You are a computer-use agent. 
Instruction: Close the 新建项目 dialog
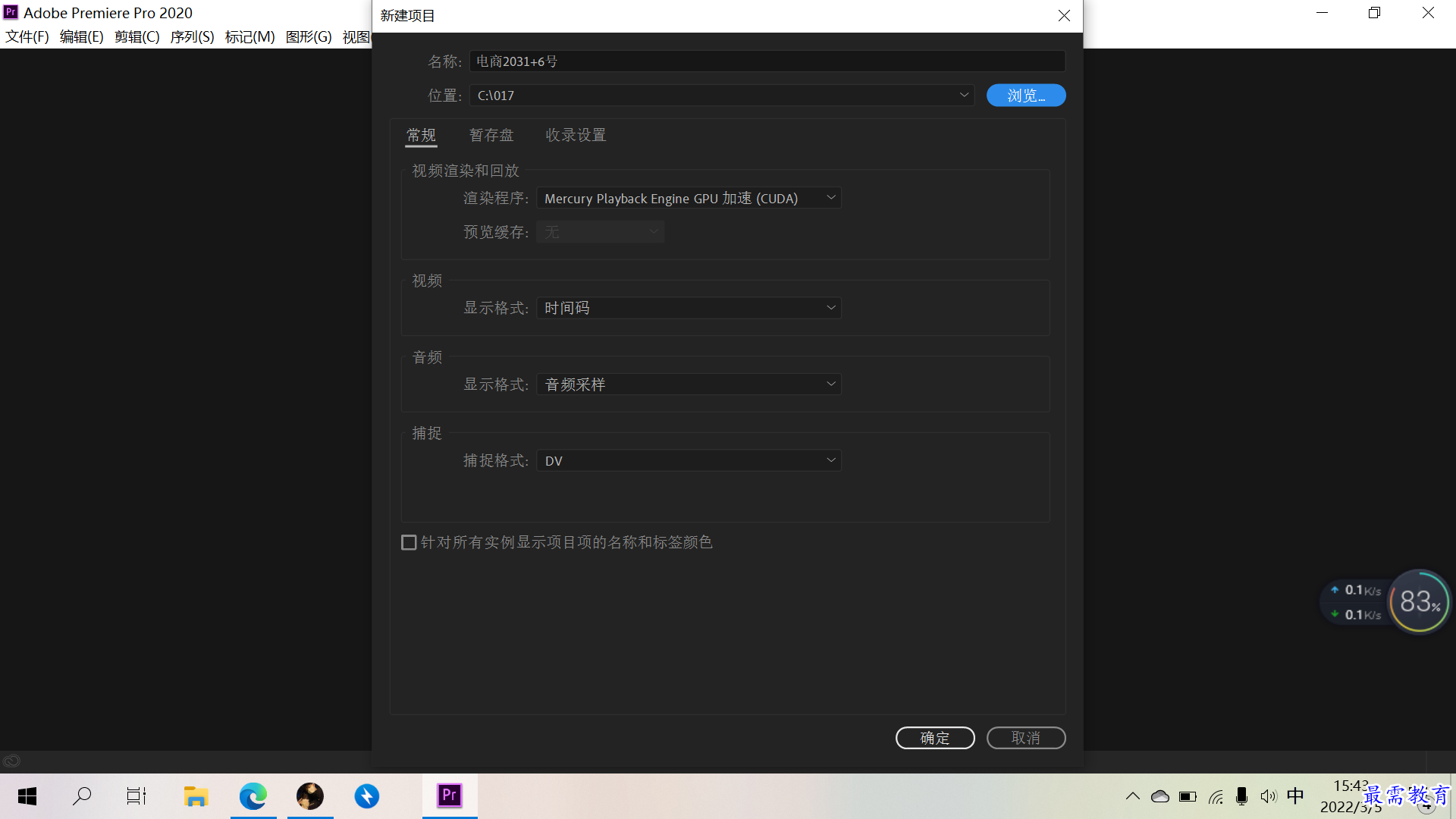click(x=1064, y=15)
